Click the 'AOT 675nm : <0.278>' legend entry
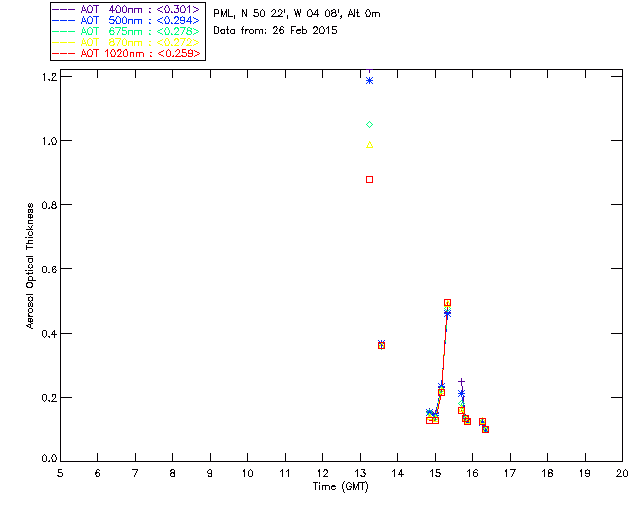This screenshot has width=640, height=512. (126, 31)
